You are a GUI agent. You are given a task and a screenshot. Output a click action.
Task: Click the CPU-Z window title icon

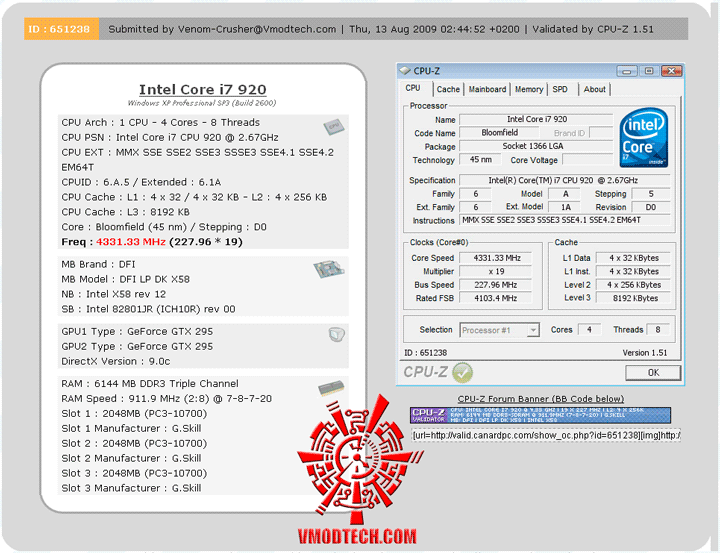405,71
